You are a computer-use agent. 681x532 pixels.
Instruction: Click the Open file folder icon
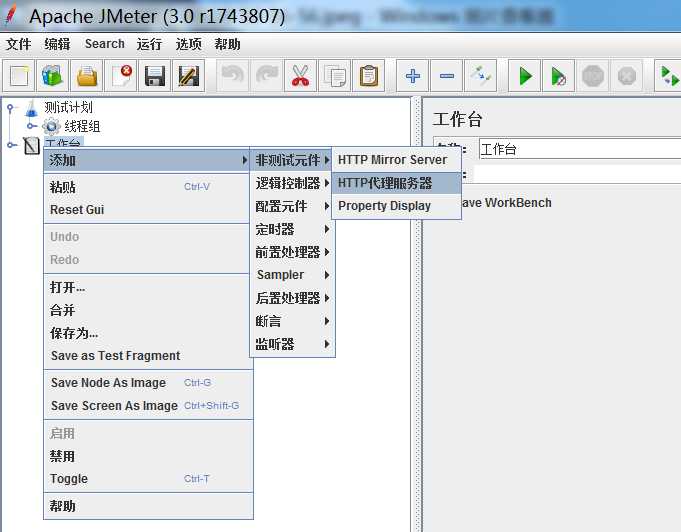coord(87,76)
